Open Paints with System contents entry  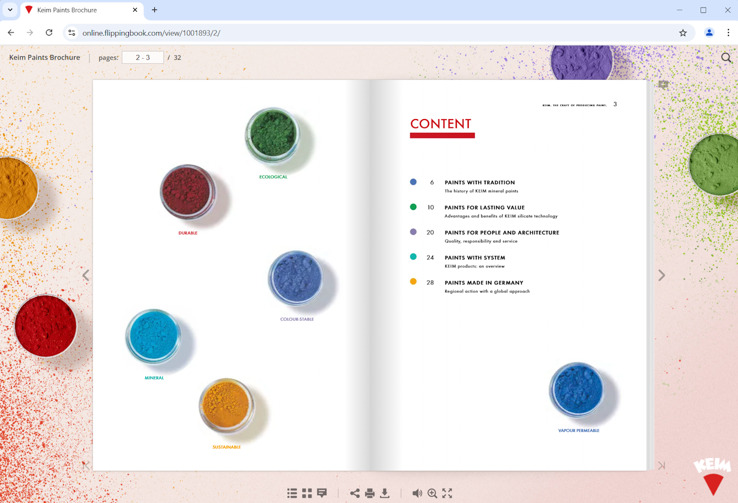474,258
